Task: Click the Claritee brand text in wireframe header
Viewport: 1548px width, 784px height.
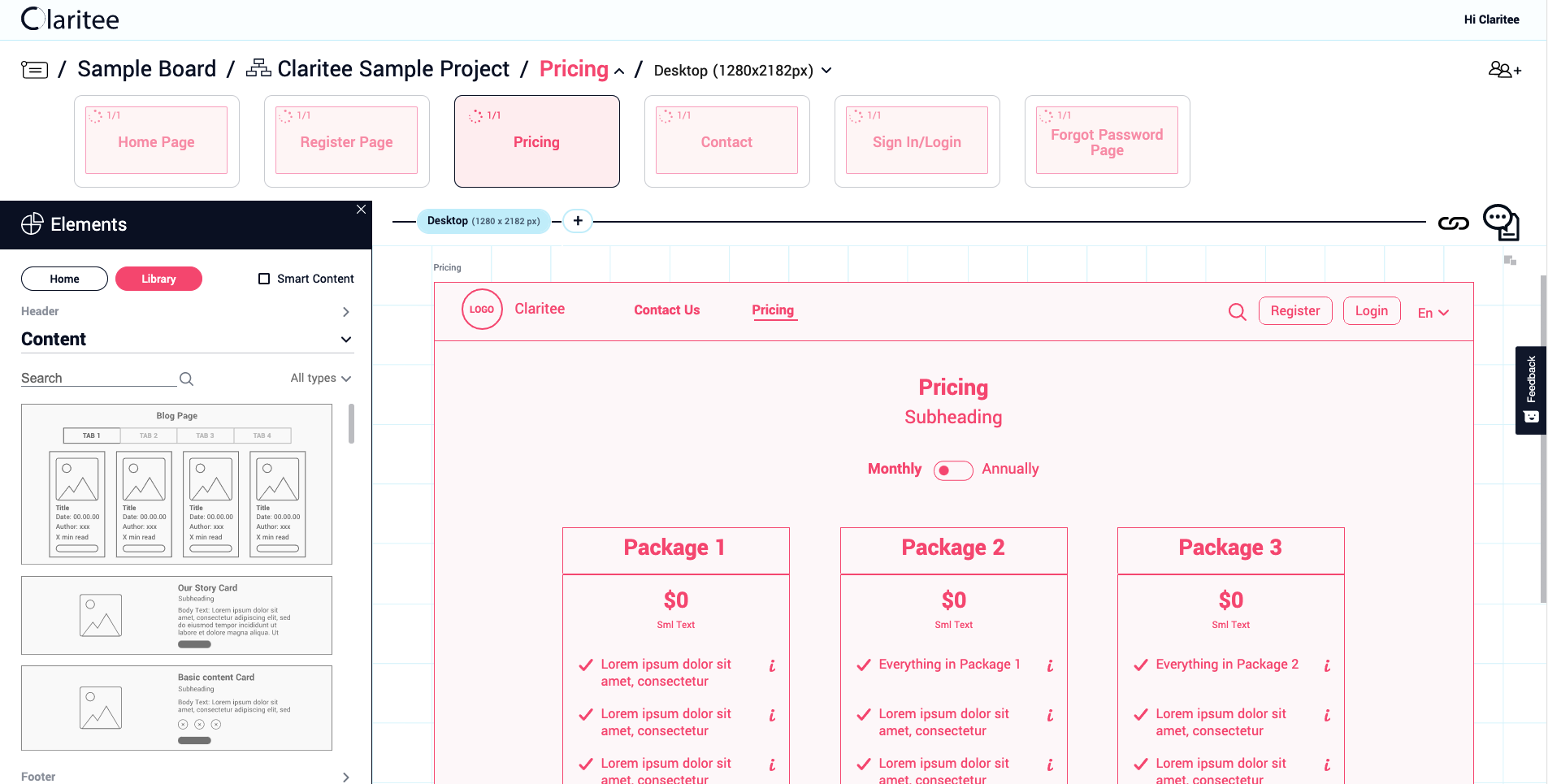Action: point(540,309)
